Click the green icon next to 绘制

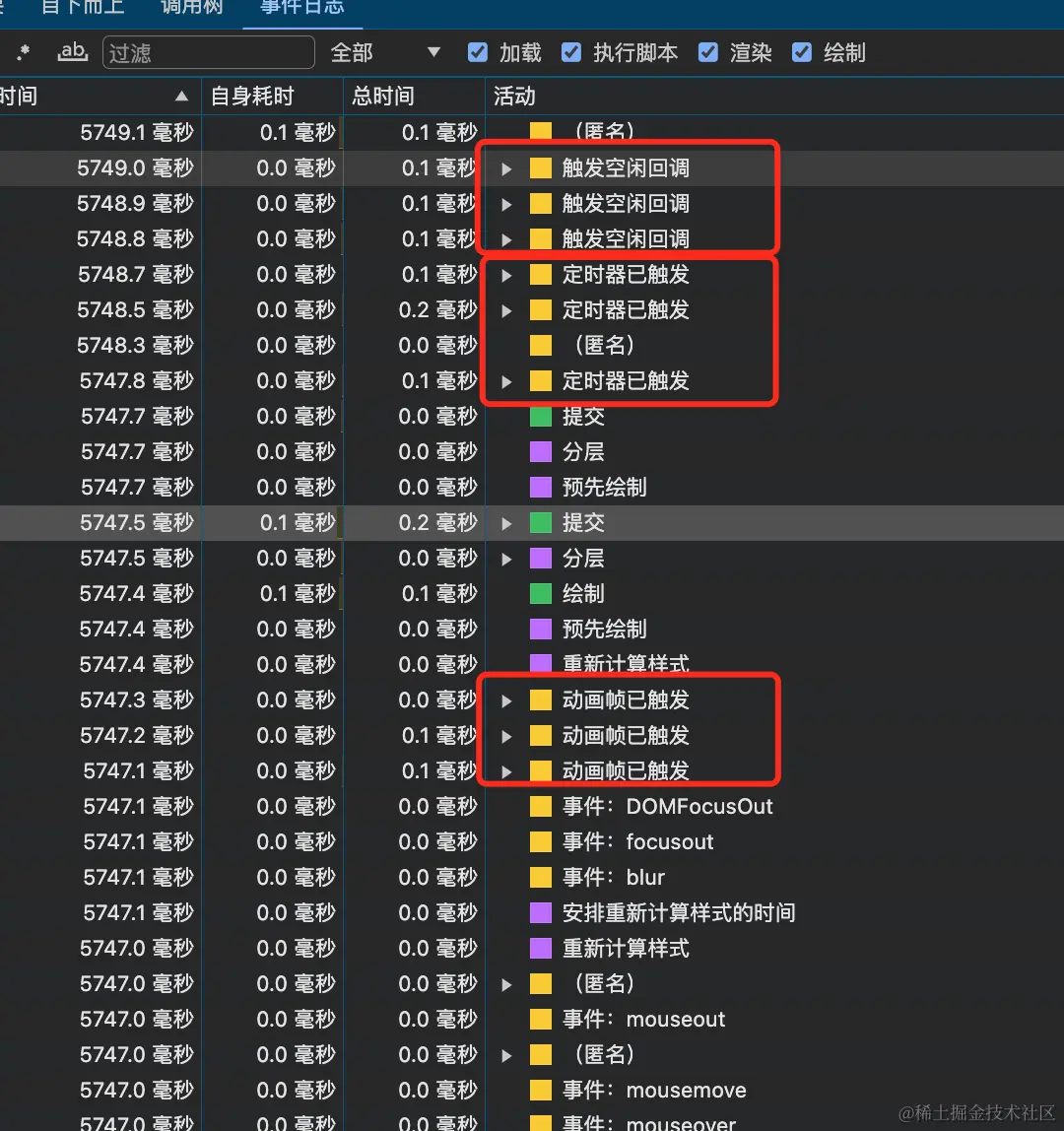[x=540, y=593]
